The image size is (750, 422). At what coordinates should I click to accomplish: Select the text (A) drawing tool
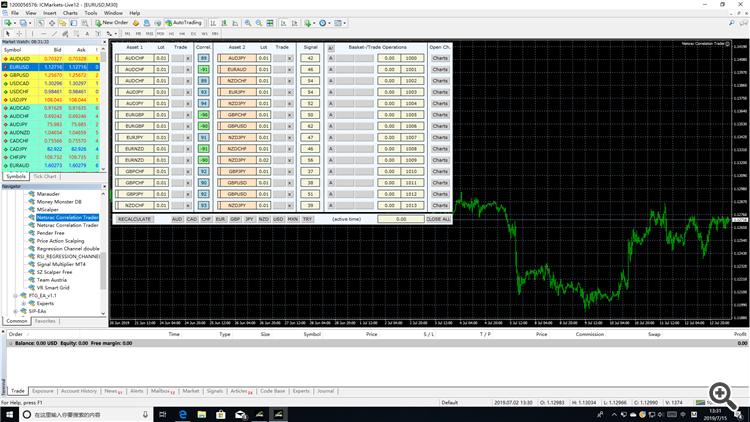pyautogui.click(x=87, y=33)
